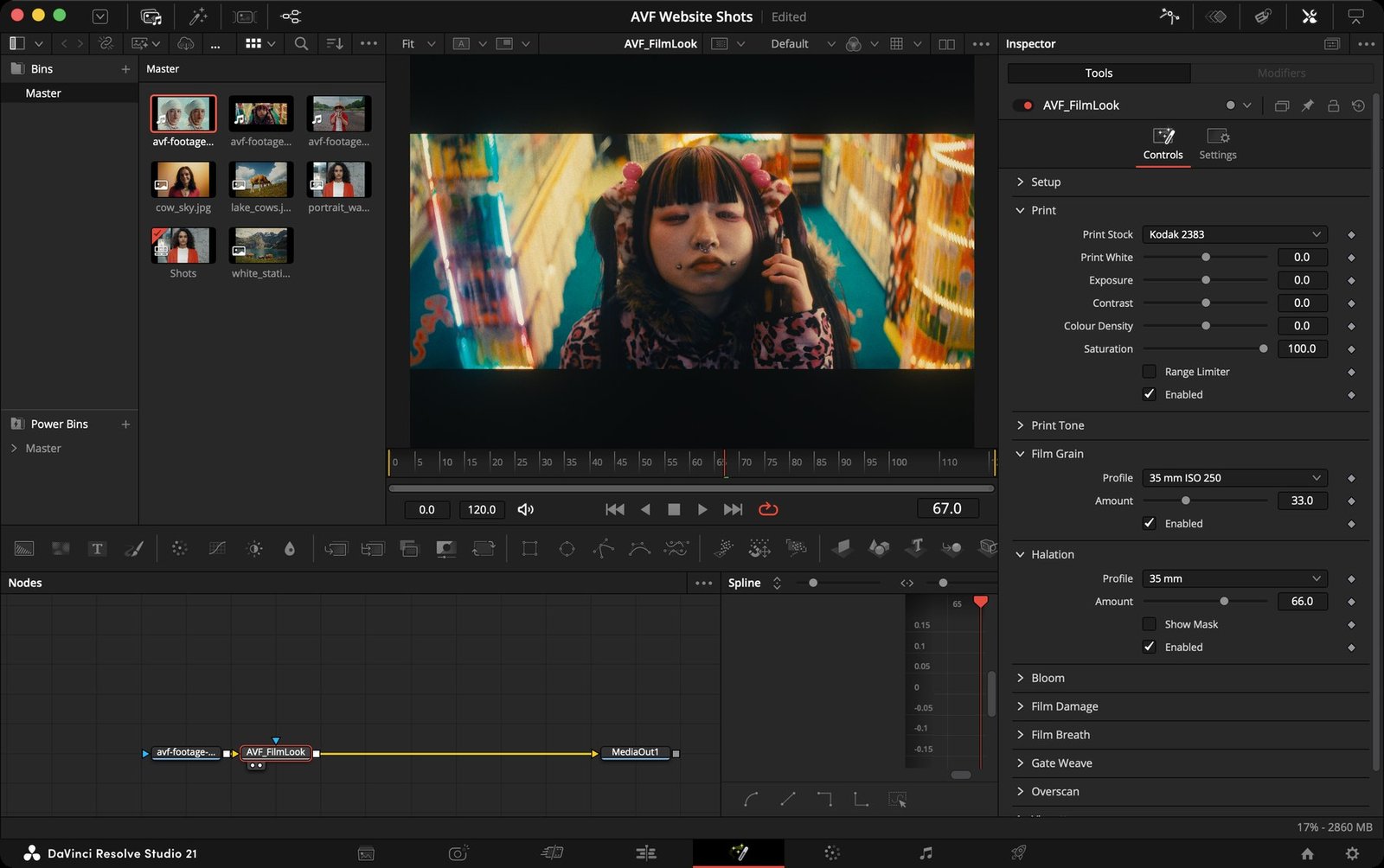Open the Film Grain Profile dropdown
This screenshot has height=868, width=1384.
pyautogui.click(x=1234, y=478)
